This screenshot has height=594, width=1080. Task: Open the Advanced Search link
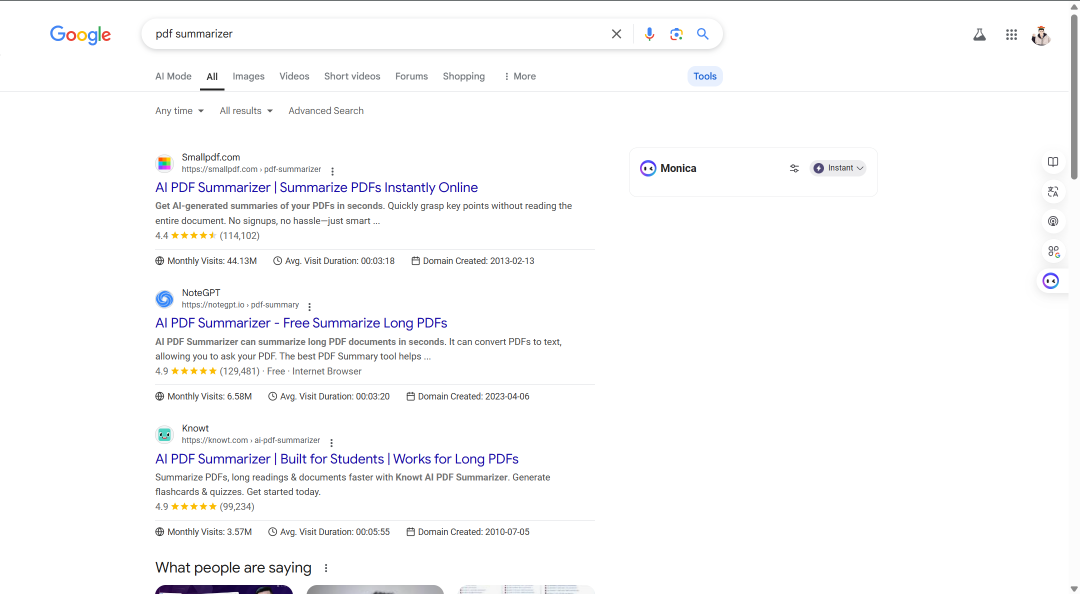(326, 110)
